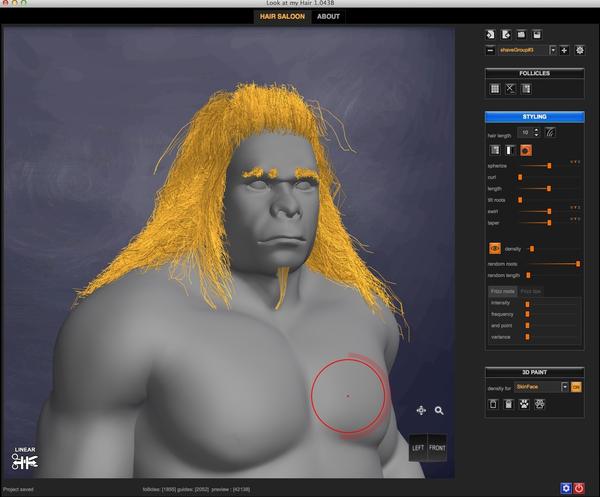Image resolution: width=600 pixels, height=497 pixels.
Task: Click the frizz variance slider handle
Action: pos(527,337)
